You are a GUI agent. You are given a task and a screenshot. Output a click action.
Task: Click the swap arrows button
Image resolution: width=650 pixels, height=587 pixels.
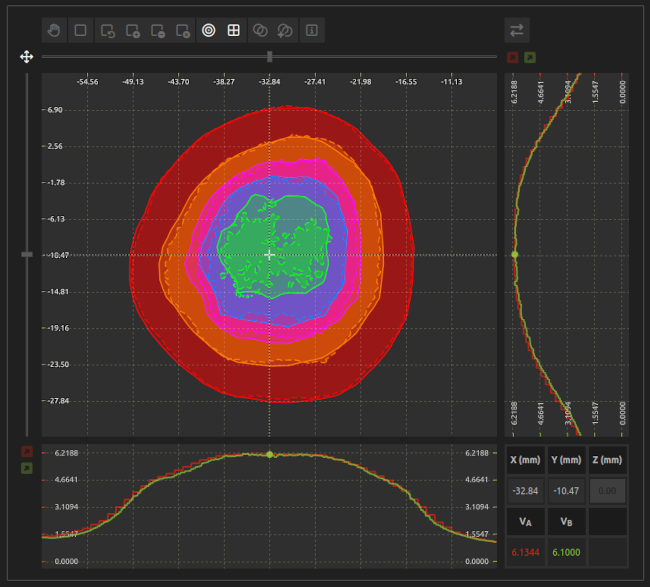pyautogui.click(x=517, y=30)
